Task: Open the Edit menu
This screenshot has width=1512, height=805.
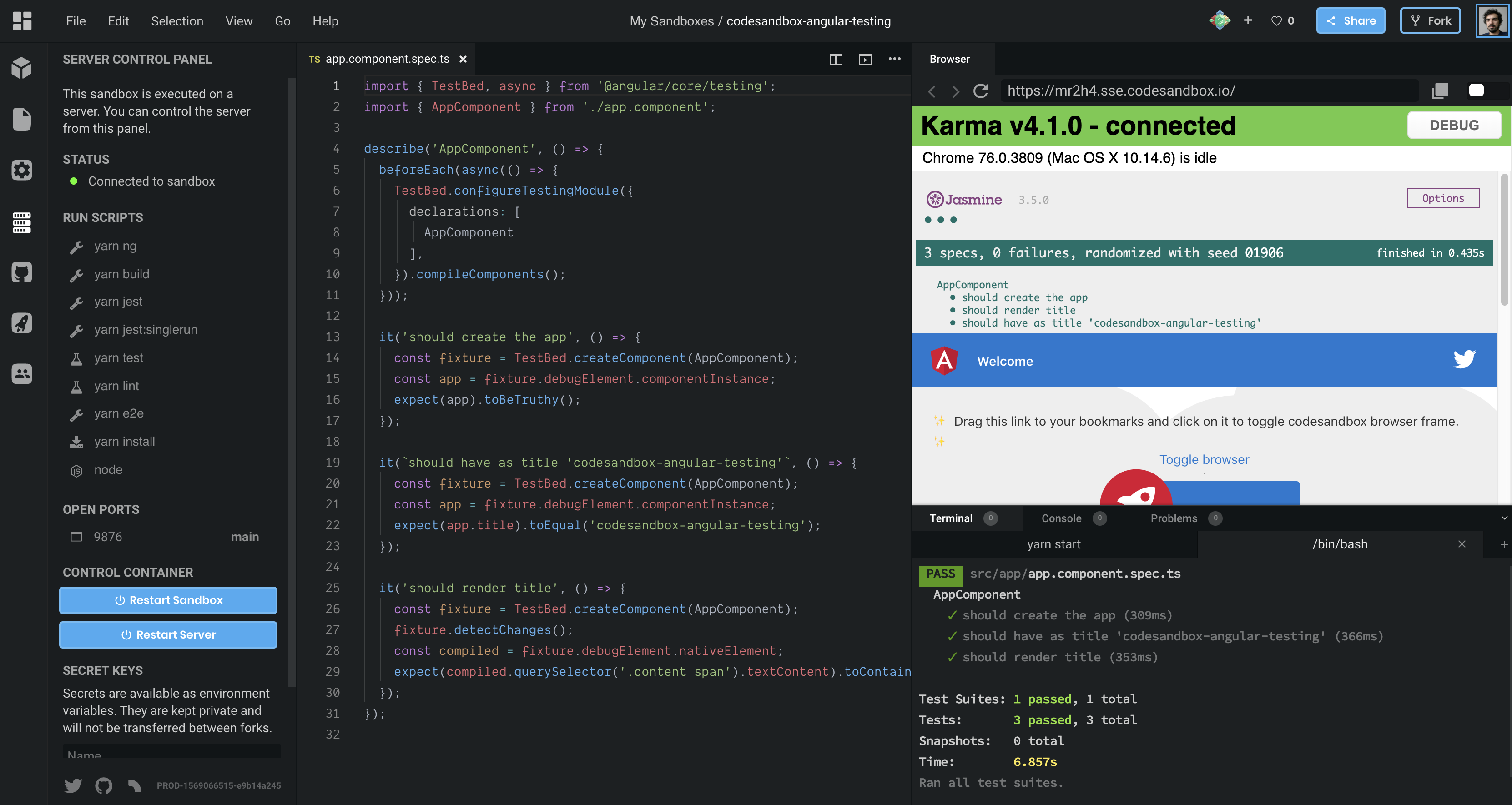Action: click(119, 21)
